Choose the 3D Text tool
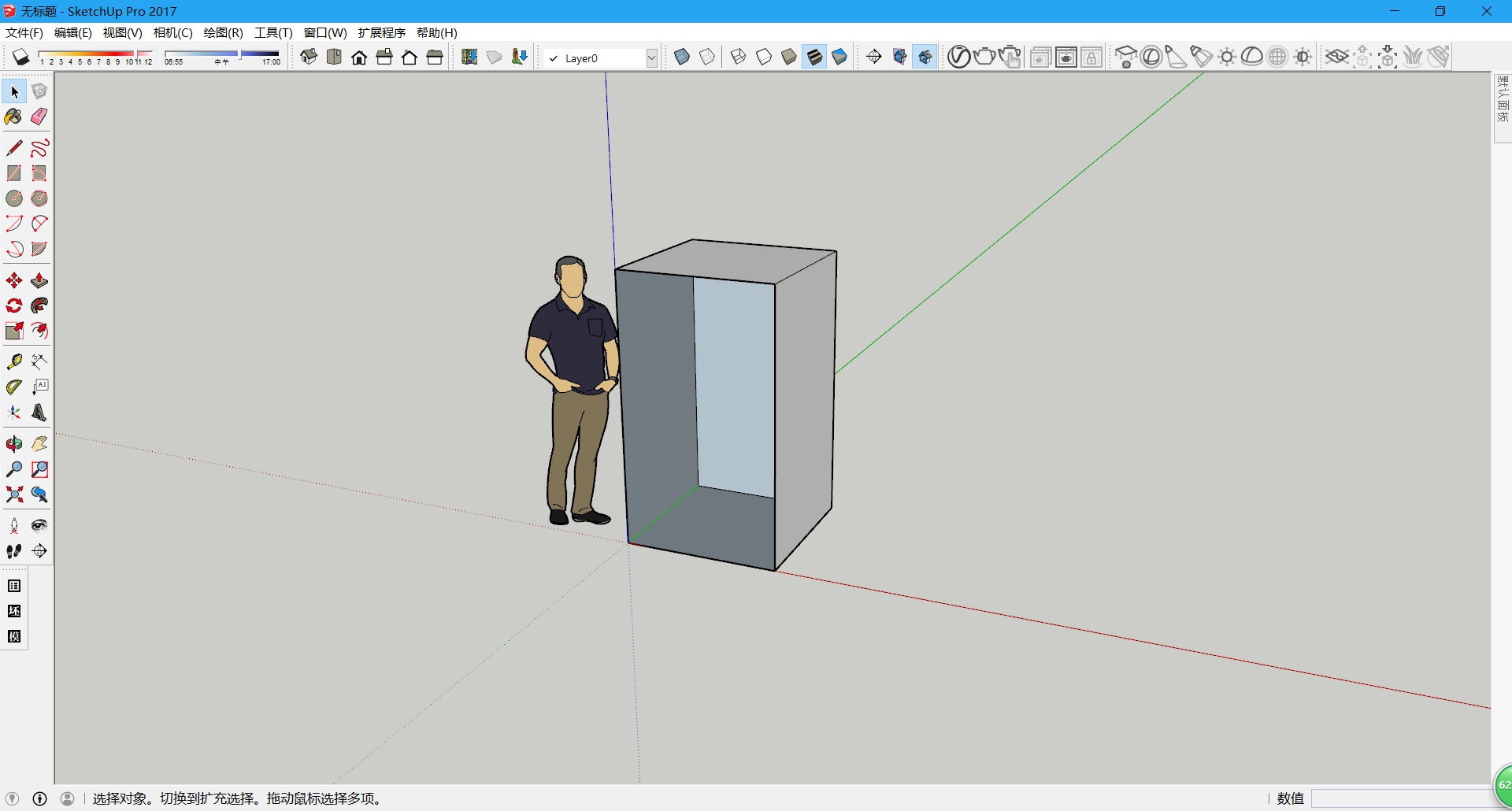This screenshot has width=1512, height=811. [x=39, y=413]
